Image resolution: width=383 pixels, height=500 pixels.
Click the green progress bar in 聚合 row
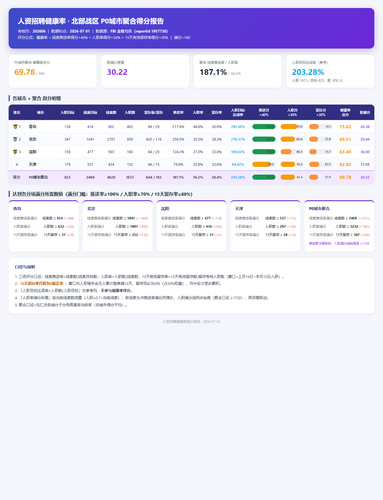click(x=264, y=177)
